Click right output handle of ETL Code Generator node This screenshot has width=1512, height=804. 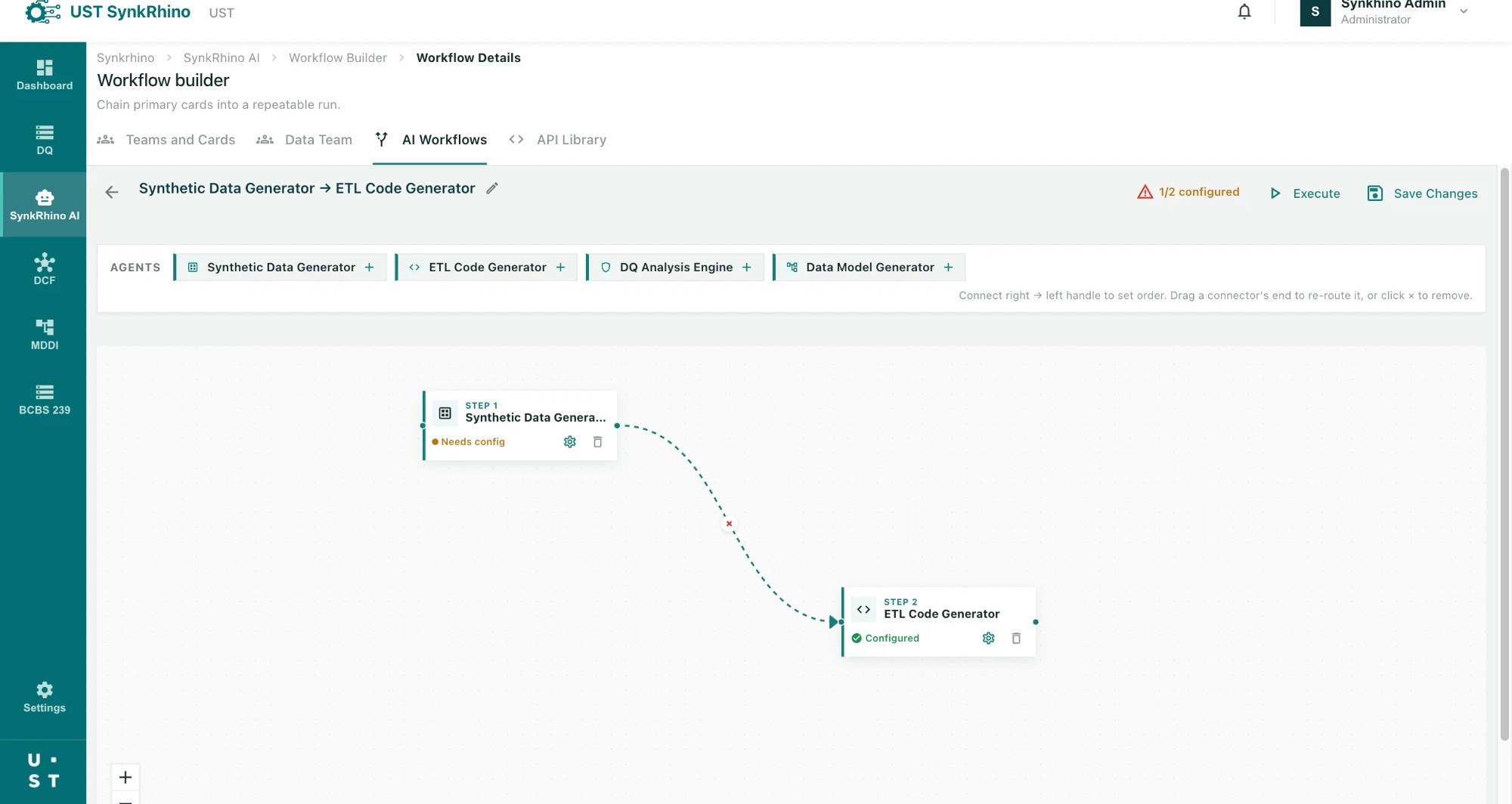[1036, 622]
